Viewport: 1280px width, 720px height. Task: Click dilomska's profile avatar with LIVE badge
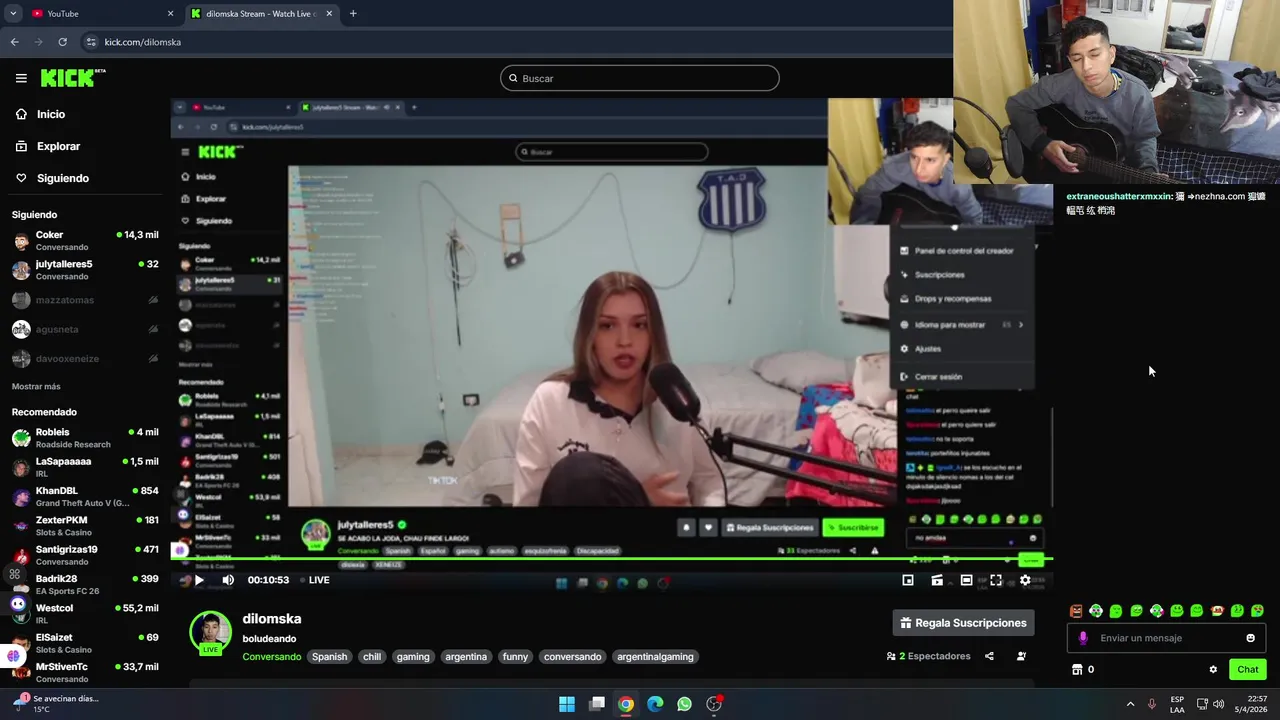(210, 632)
